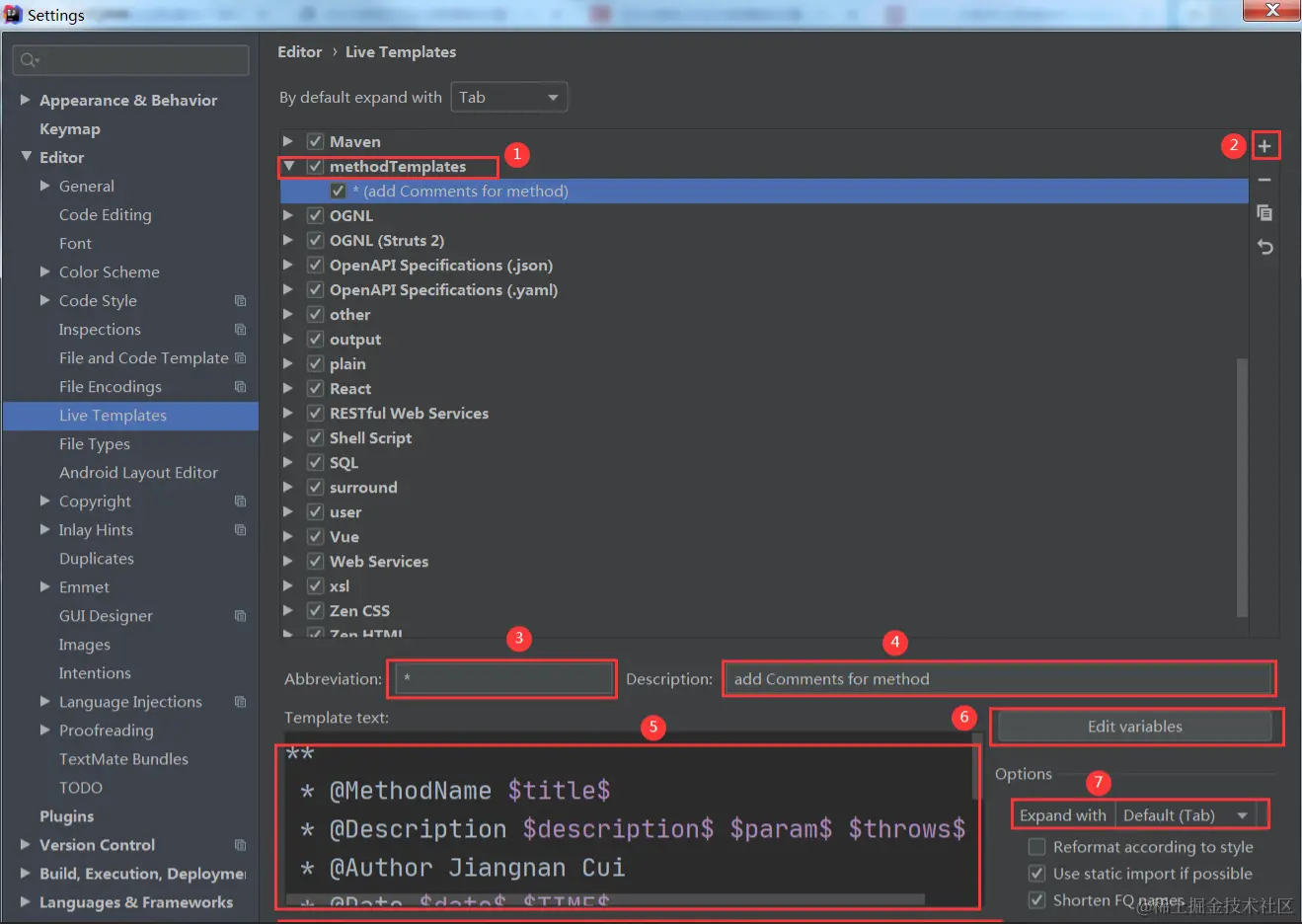Click the Description input field

pyautogui.click(x=998, y=679)
